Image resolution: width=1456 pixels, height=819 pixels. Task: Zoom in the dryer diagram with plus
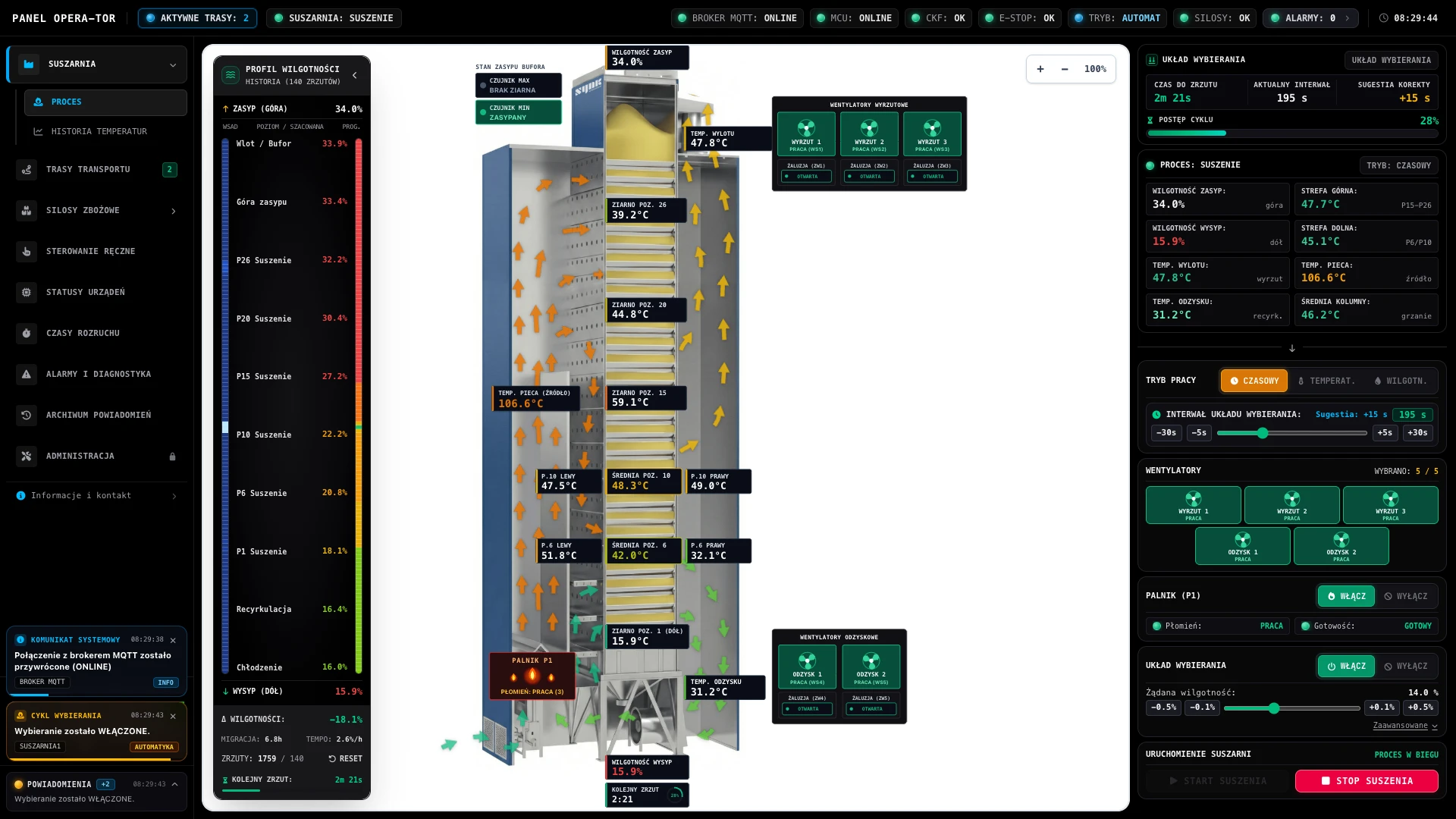tap(1040, 69)
